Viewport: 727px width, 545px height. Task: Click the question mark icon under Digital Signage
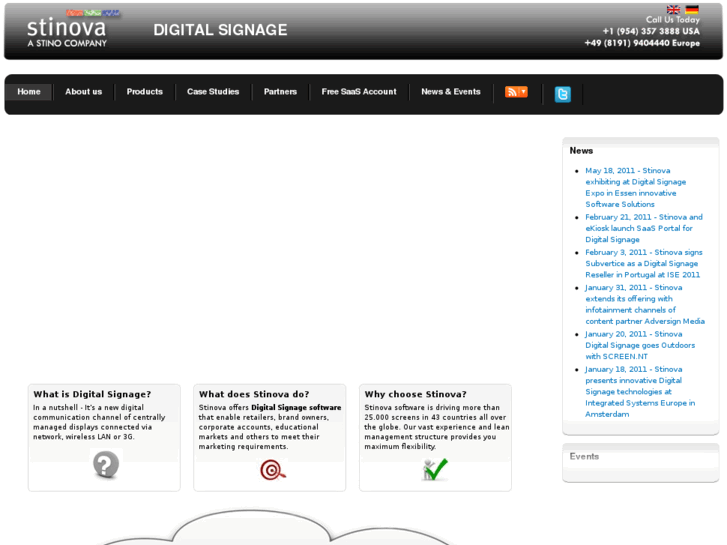pyautogui.click(x=106, y=464)
